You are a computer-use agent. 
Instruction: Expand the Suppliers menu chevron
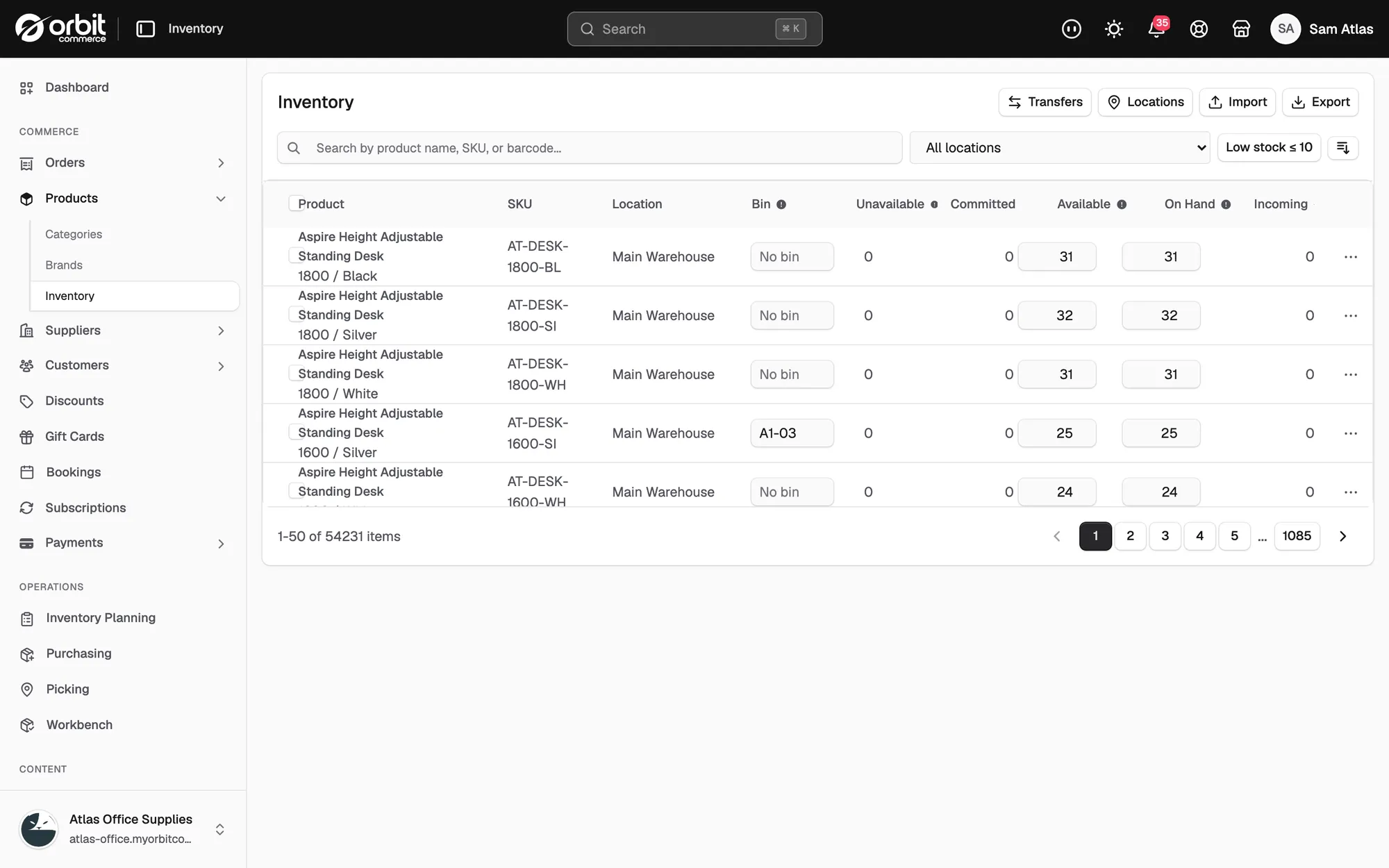pyautogui.click(x=221, y=331)
